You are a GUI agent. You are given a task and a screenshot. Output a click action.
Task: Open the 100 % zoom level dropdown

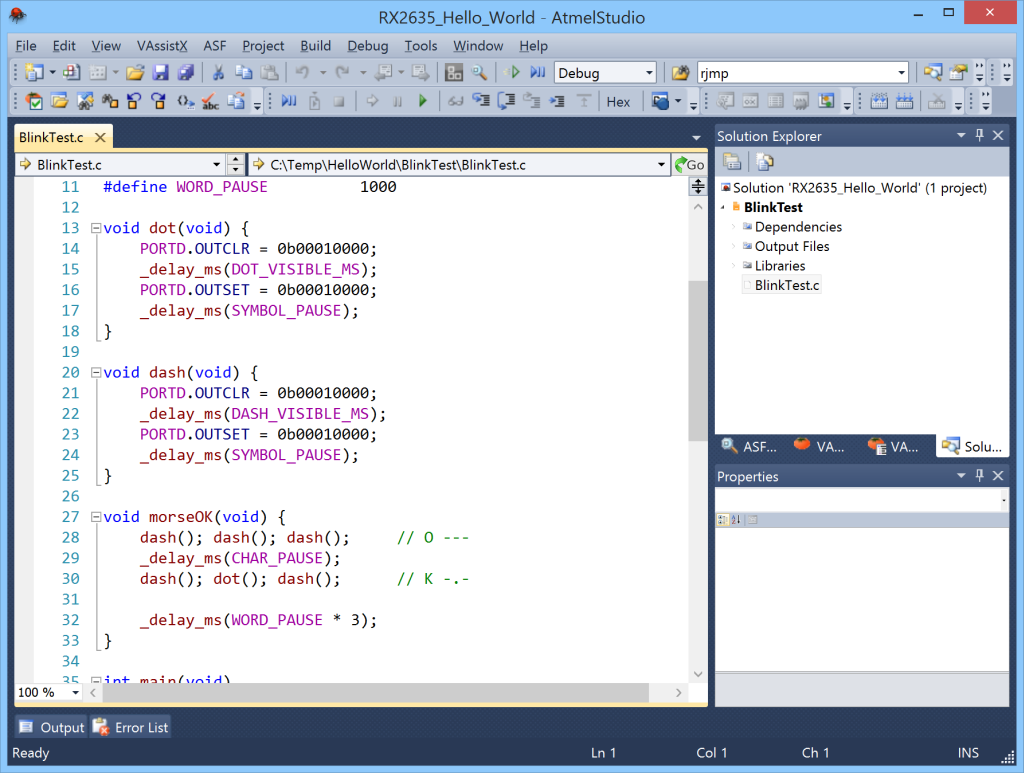pyautogui.click(x=75, y=692)
